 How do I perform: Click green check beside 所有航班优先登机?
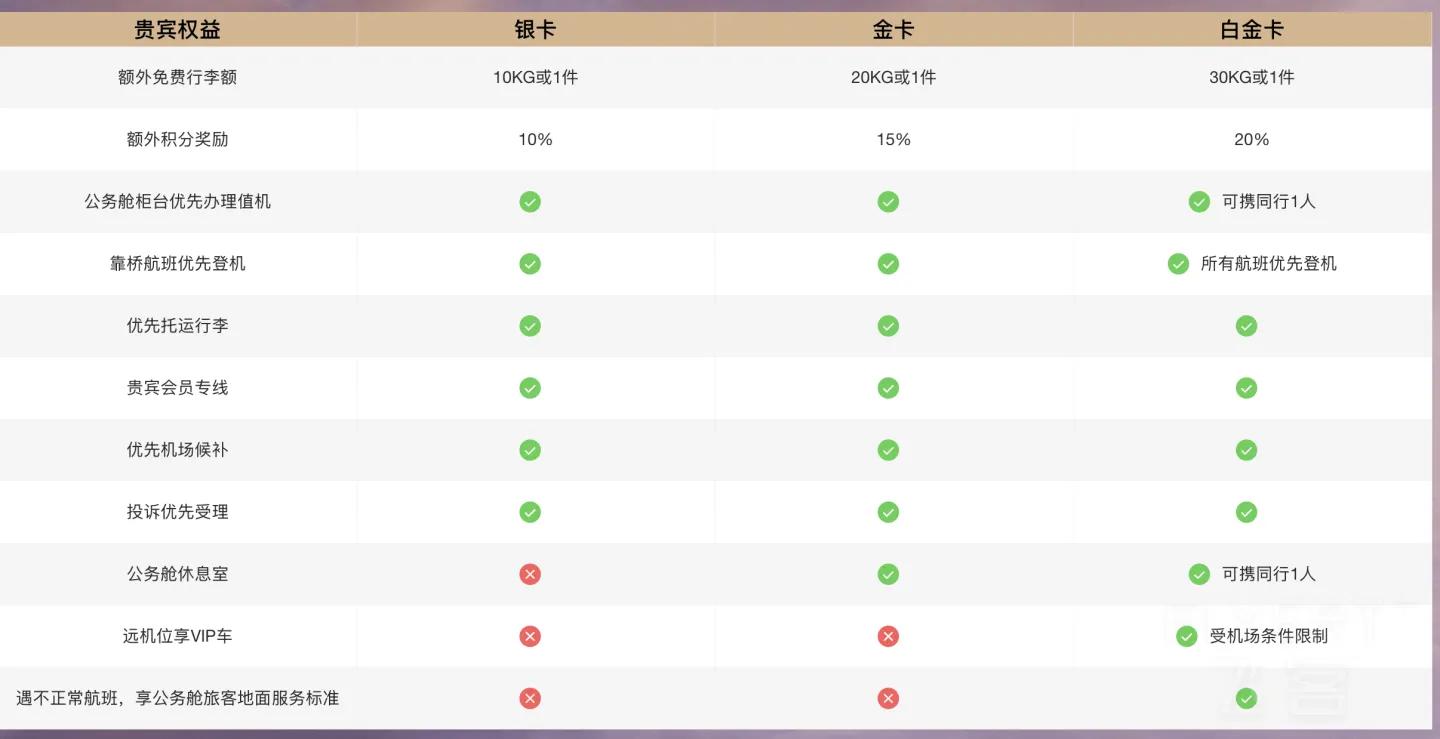pyautogui.click(x=1178, y=264)
